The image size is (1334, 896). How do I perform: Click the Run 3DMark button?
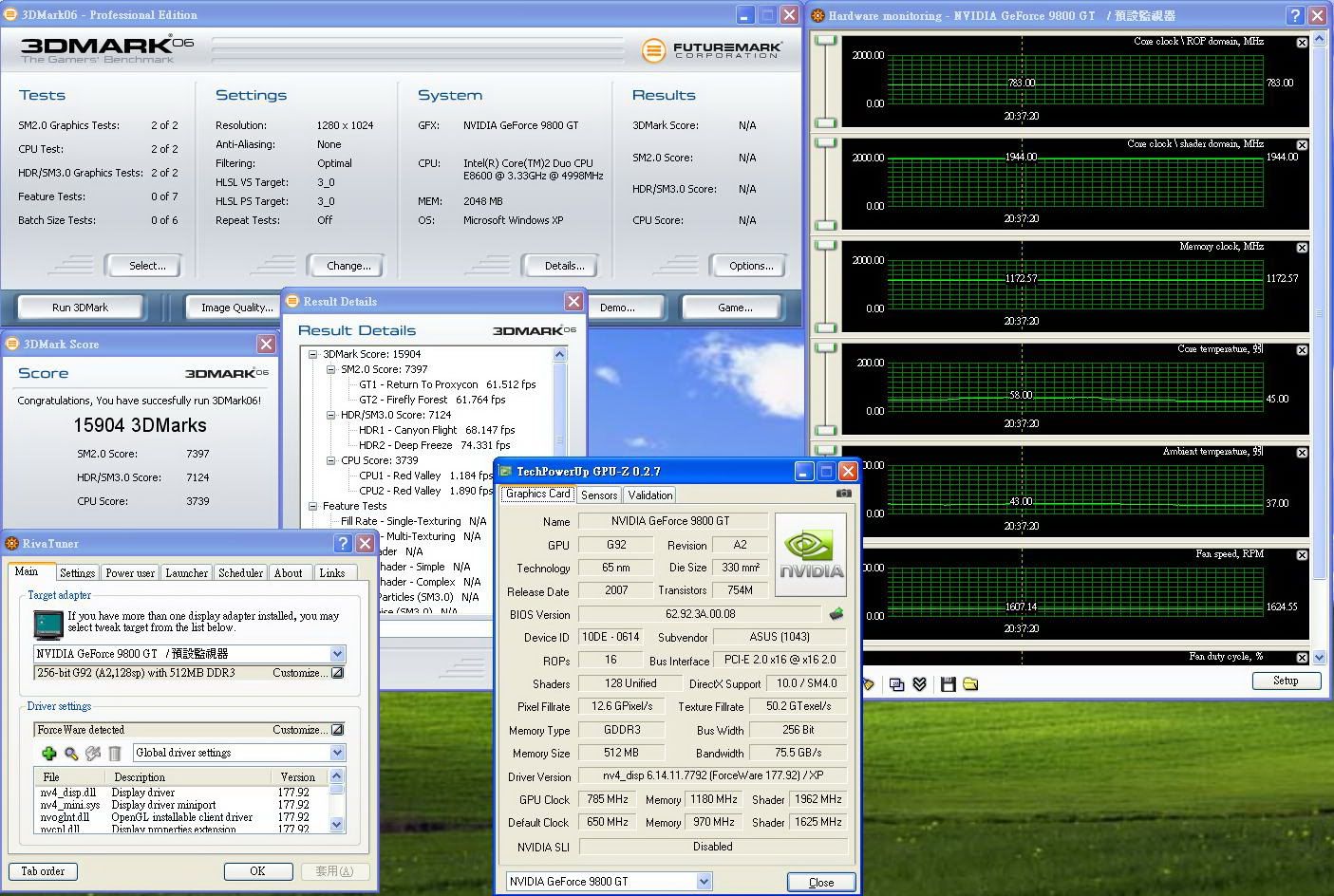coord(81,308)
